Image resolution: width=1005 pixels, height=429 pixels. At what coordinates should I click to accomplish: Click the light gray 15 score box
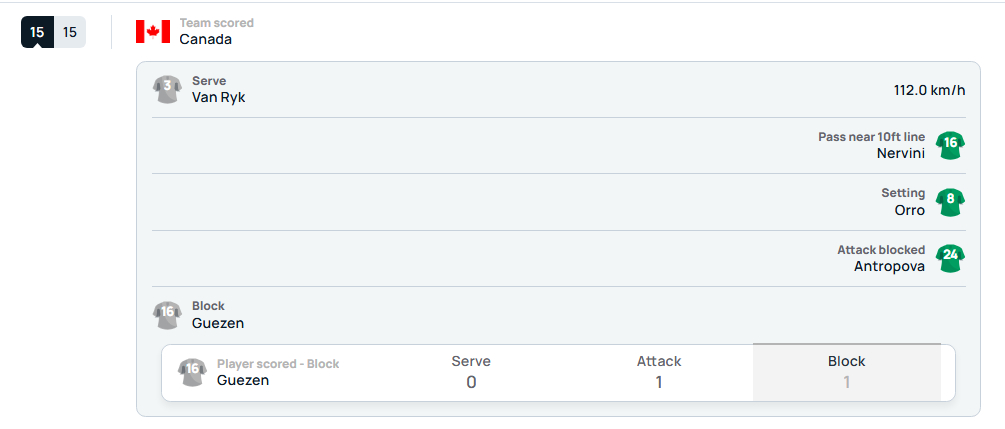(x=70, y=32)
